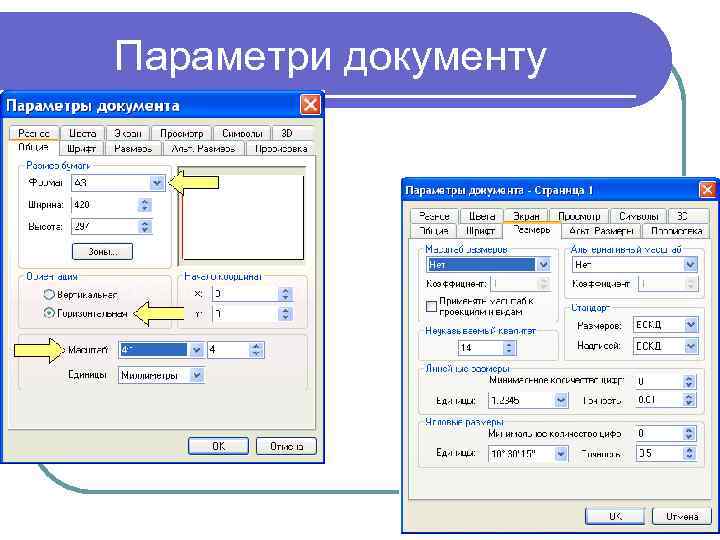Open Стандарт Размеров ЕСКД dropdown
This screenshot has width=720, height=540.
point(691,325)
